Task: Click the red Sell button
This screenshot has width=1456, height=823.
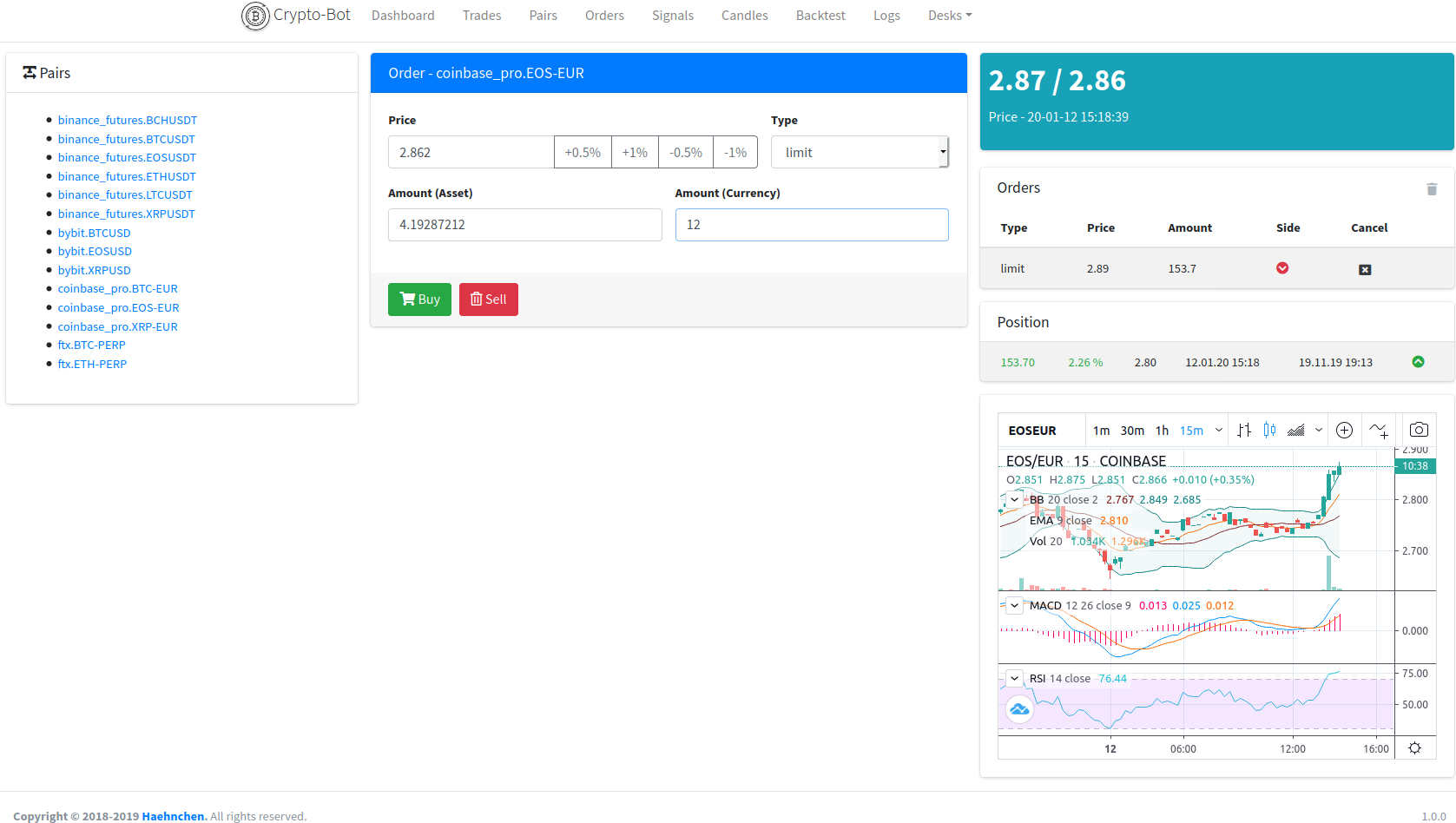Action: pyautogui.click(x=489, y=300)
